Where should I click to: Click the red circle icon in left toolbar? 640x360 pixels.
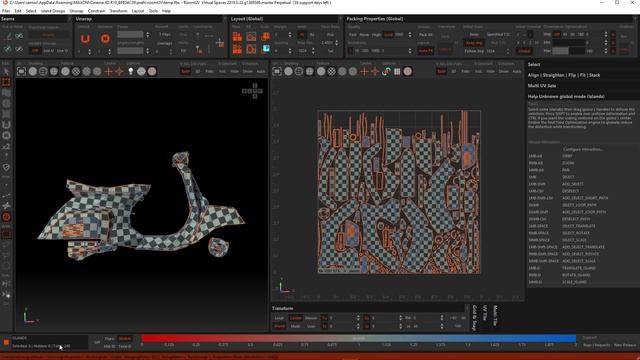(6, 217)
